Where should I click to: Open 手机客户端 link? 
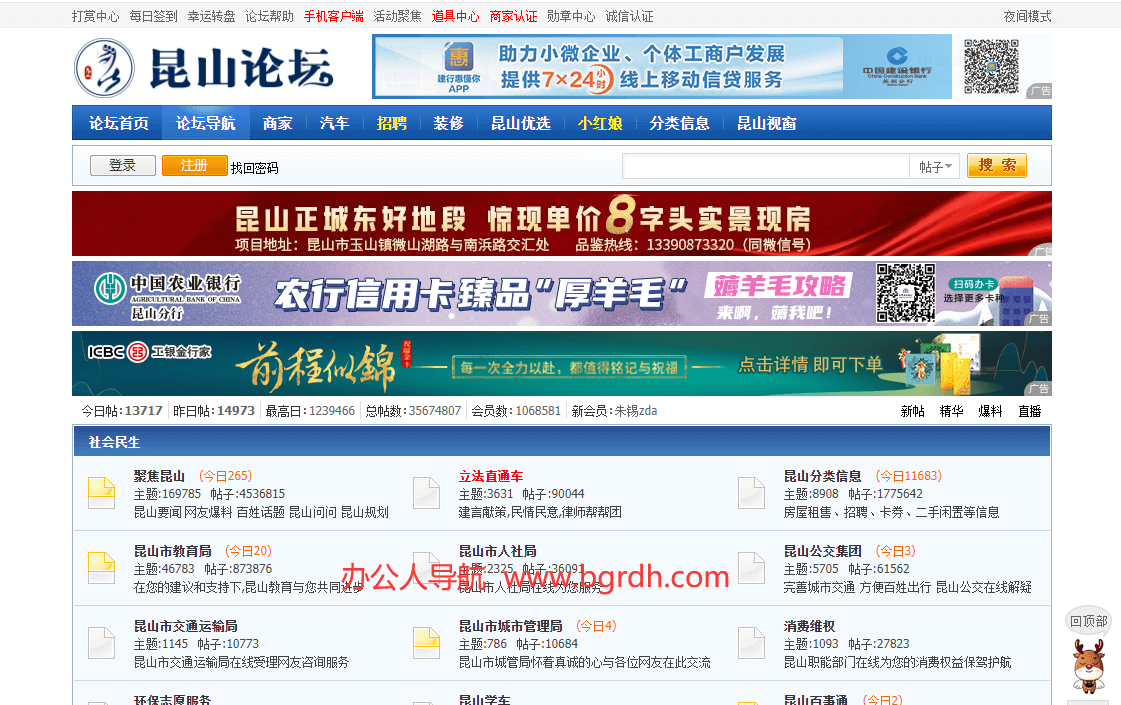[x=333, y=16]
